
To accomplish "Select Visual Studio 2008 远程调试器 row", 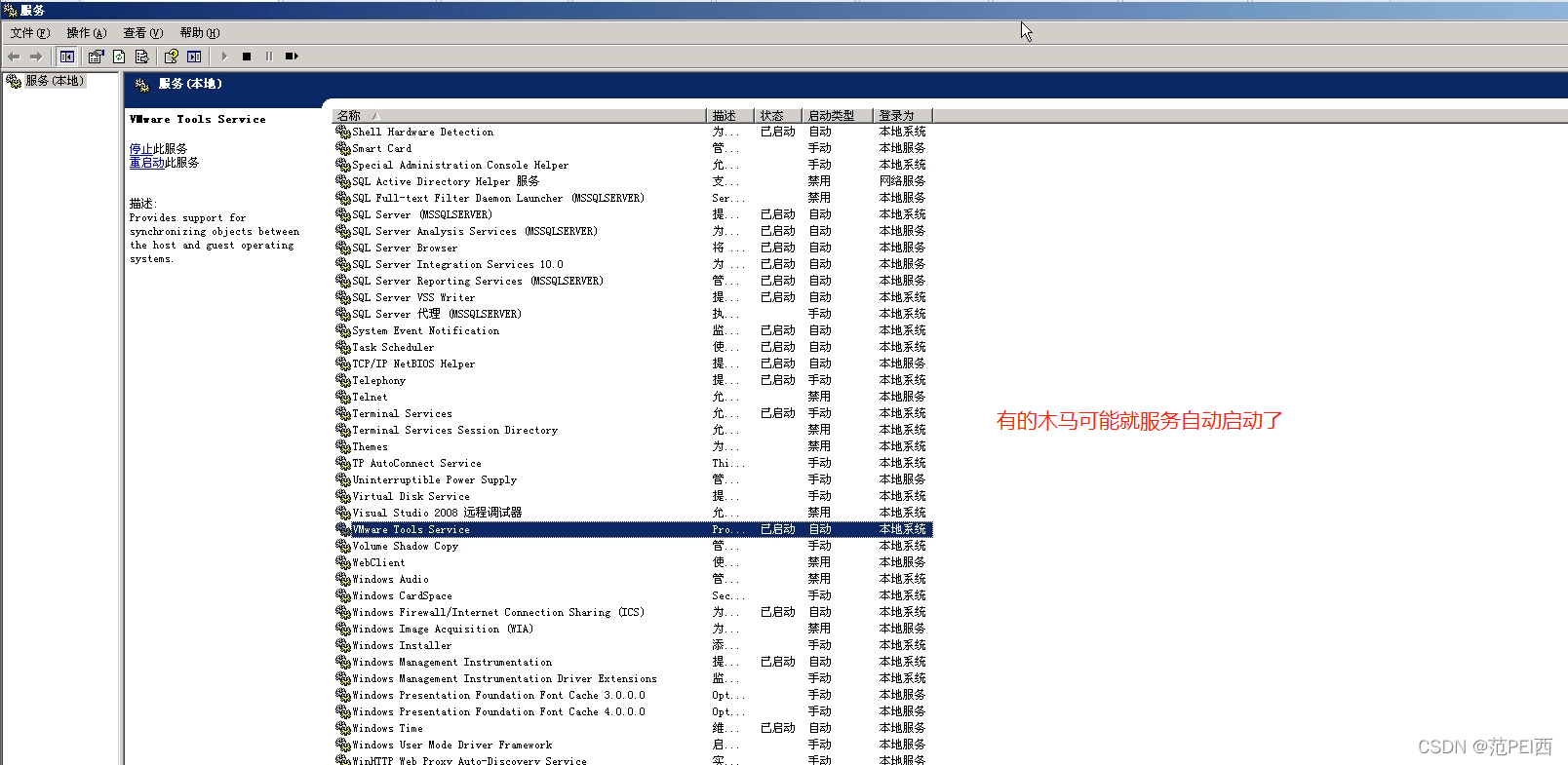I will pos(633,513).
